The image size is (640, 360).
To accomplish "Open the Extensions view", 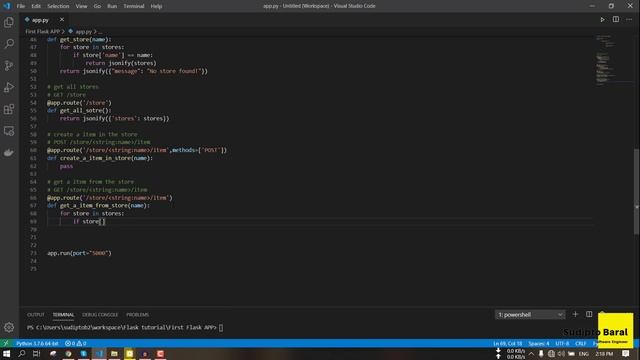I will tap(9, 109).
